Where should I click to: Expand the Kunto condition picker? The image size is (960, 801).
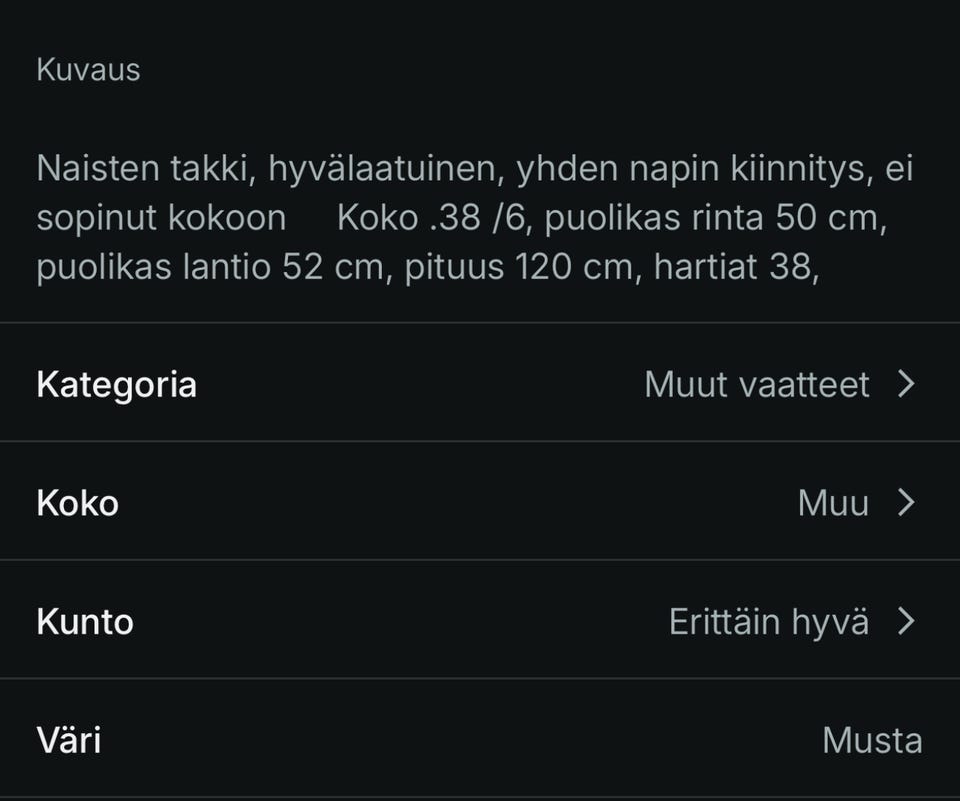coord(480,621)
